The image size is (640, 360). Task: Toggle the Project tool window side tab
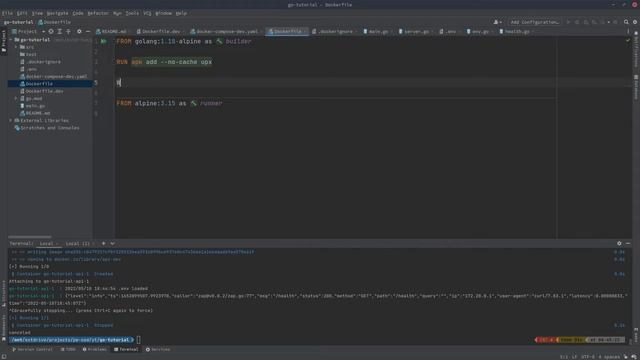pyautogui.click(x=4, y=41)
